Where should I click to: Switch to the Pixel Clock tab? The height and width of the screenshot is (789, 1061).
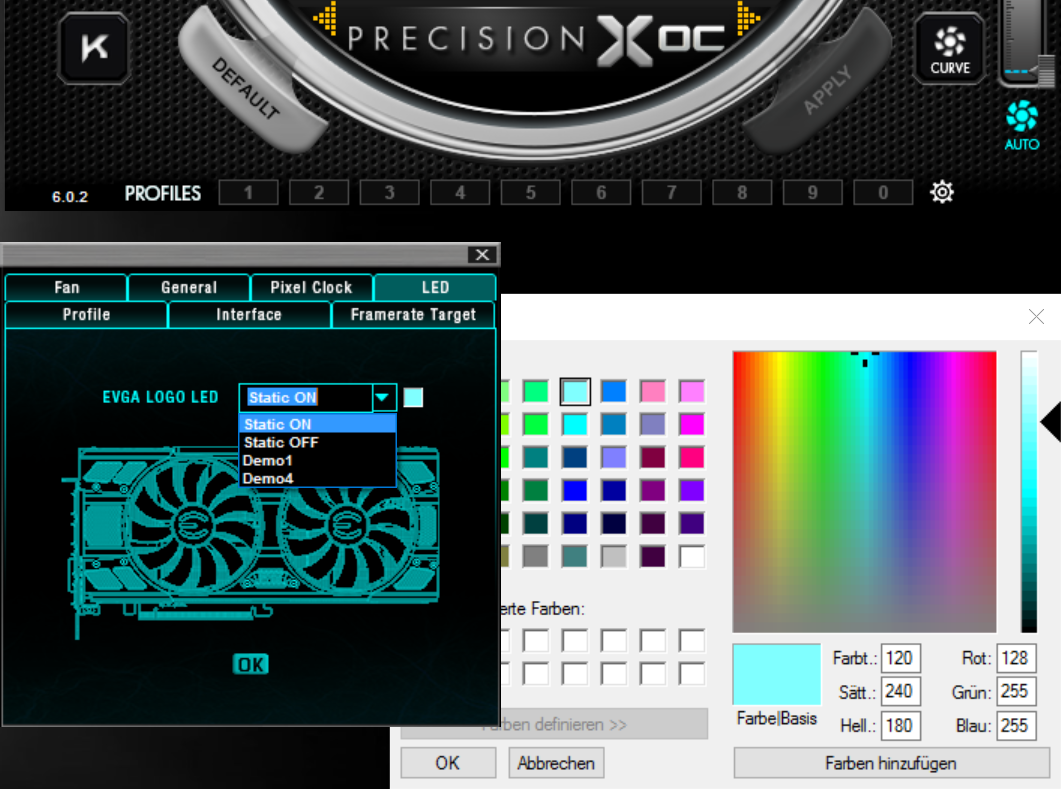coord(311,287)
